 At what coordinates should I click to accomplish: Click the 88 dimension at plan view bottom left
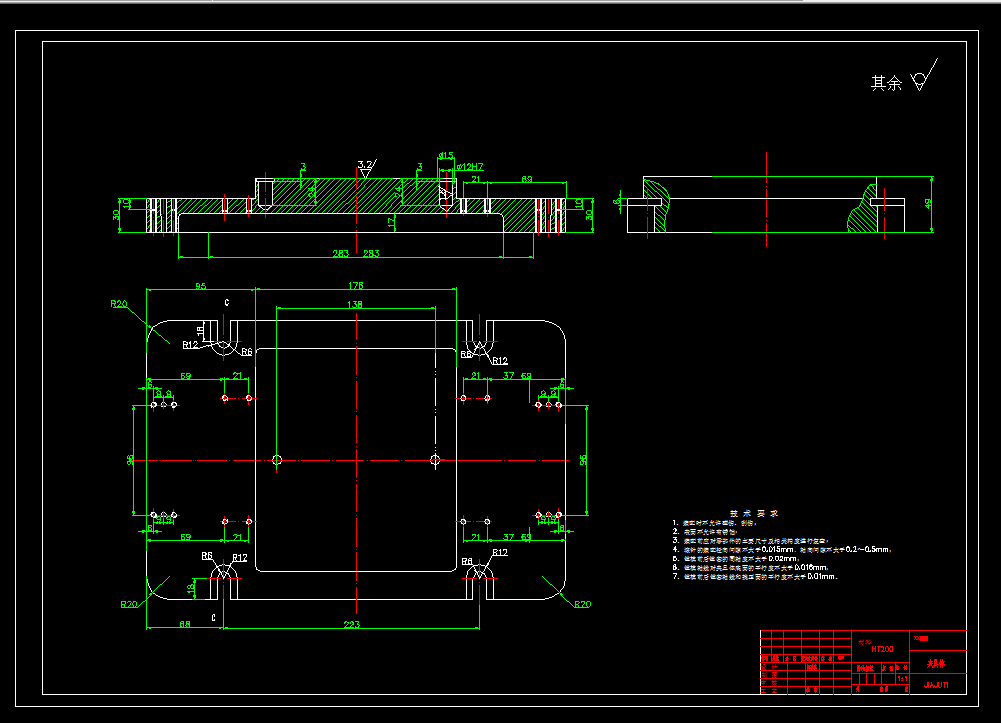pos(184,624)
